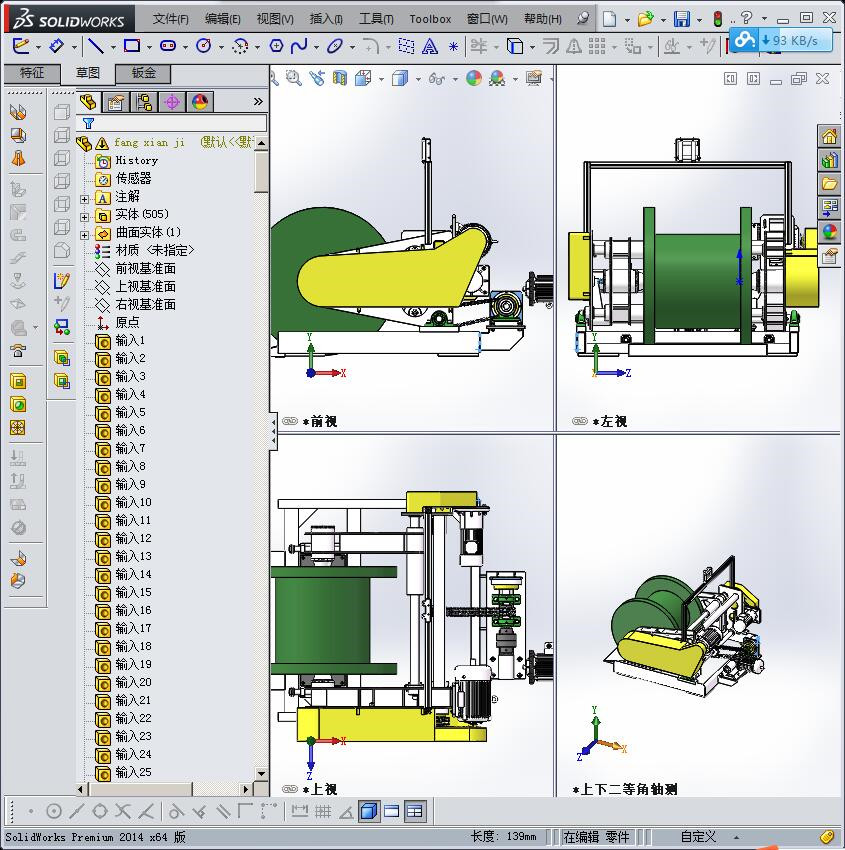Screen dimensions: 845x850
Task: Switch to the 钣金 tab
Action: pyautogui.click(x=144, y=73)
